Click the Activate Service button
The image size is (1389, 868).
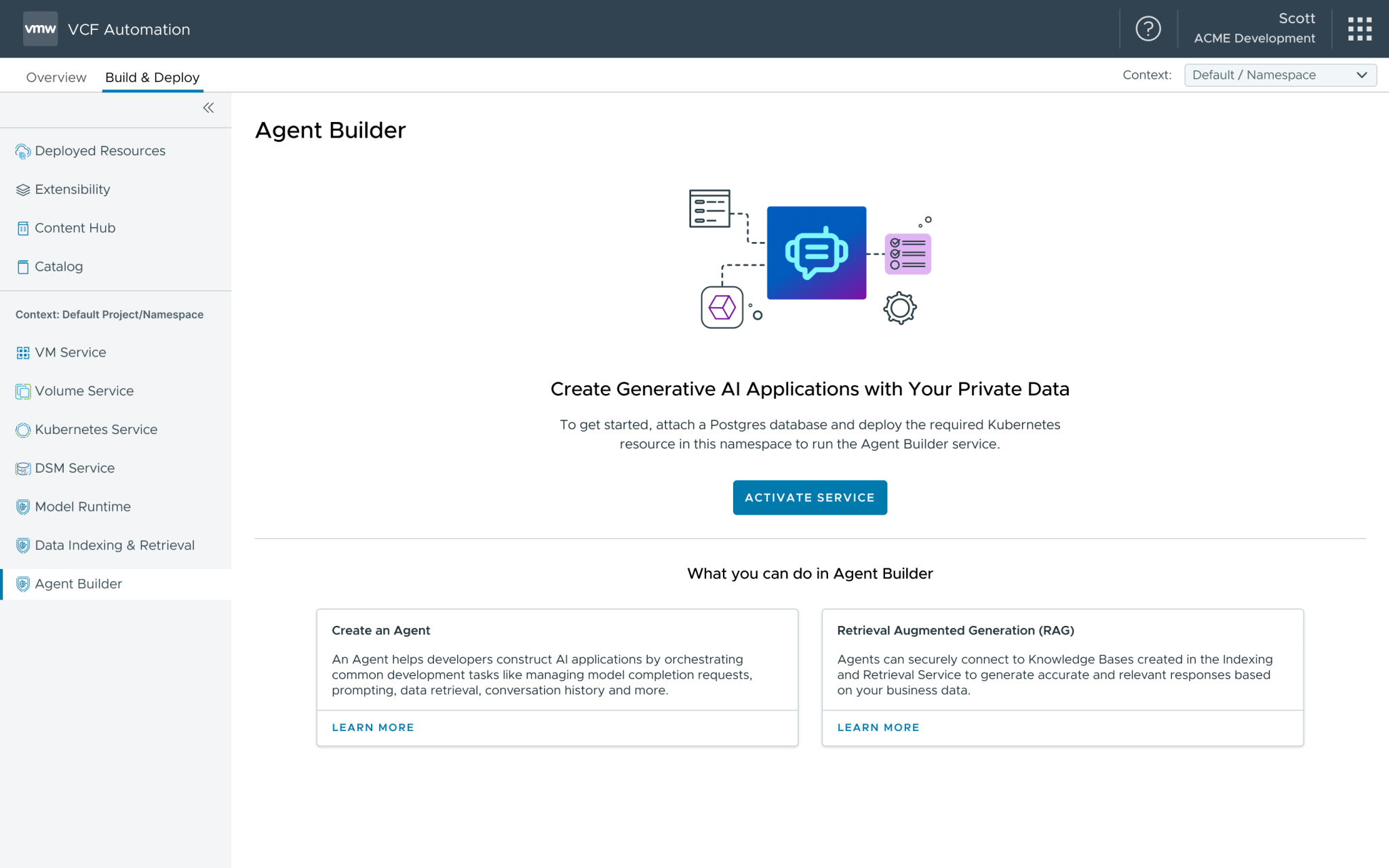click(810, 497)
